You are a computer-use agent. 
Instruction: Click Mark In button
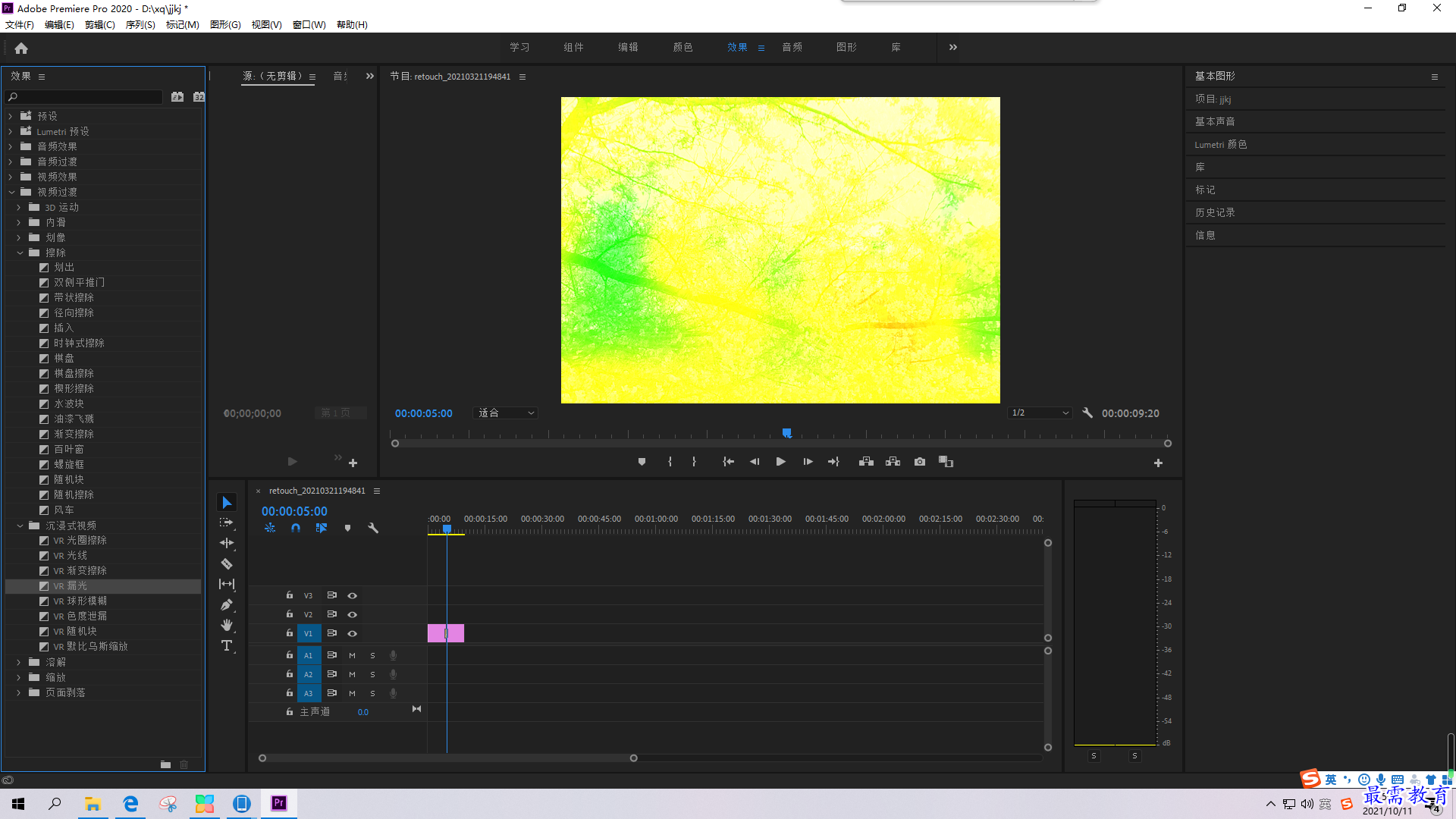coord(670,462)
